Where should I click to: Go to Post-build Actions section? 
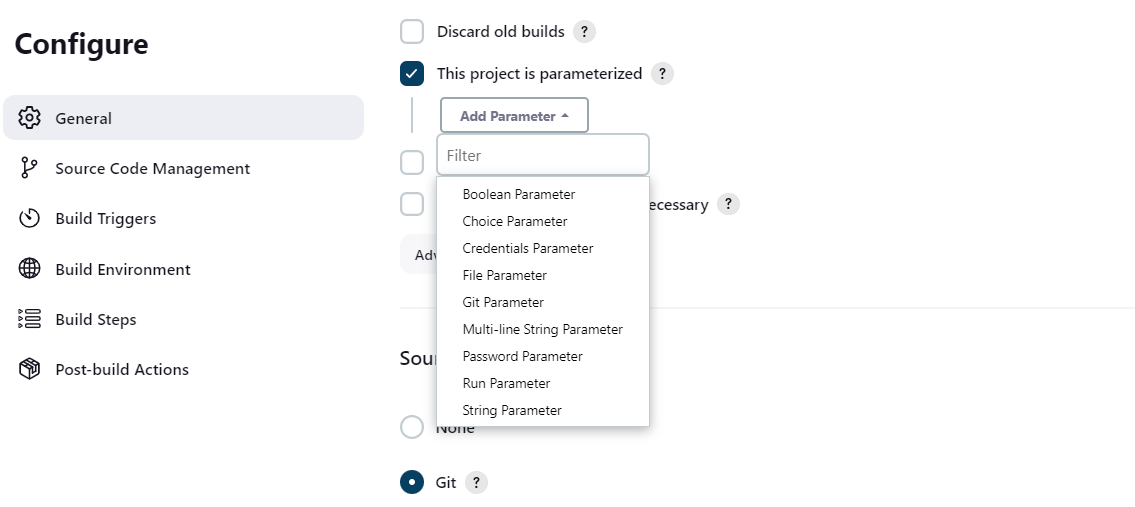click(x=122, y=369)
